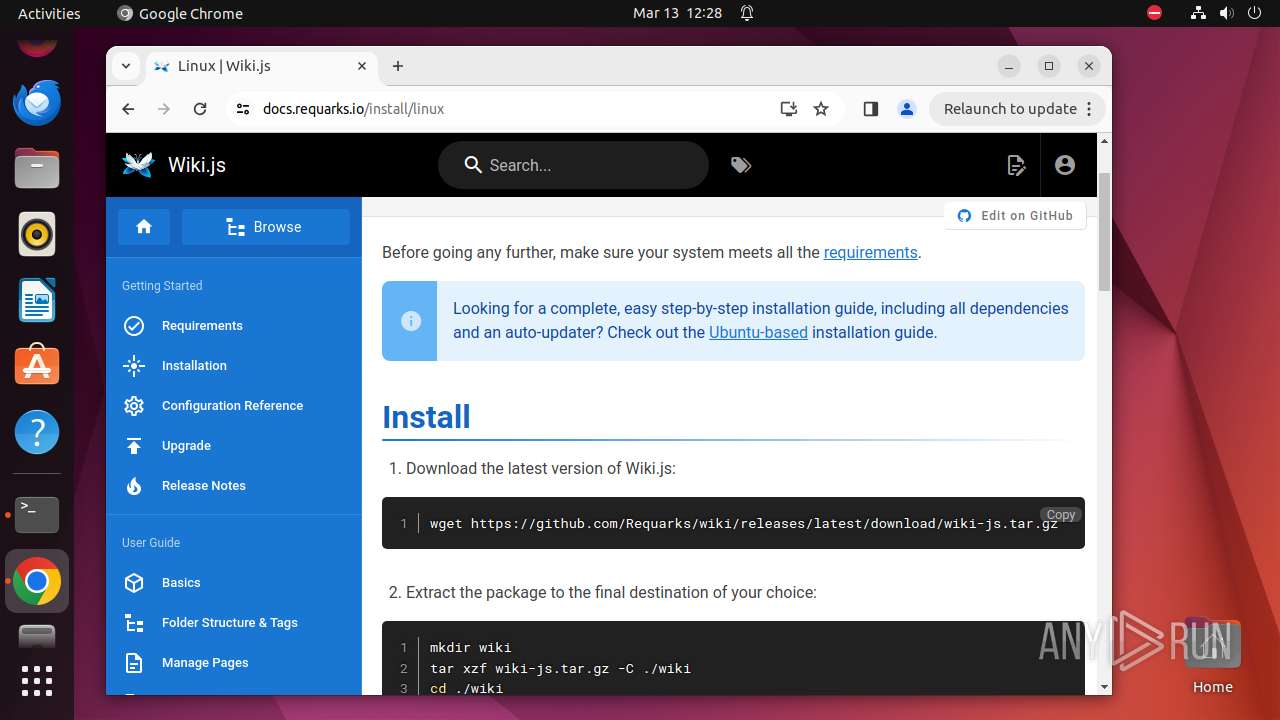Open Ubuntu Software from the dock
The image size is (1280, 720).
click(37, 366)
